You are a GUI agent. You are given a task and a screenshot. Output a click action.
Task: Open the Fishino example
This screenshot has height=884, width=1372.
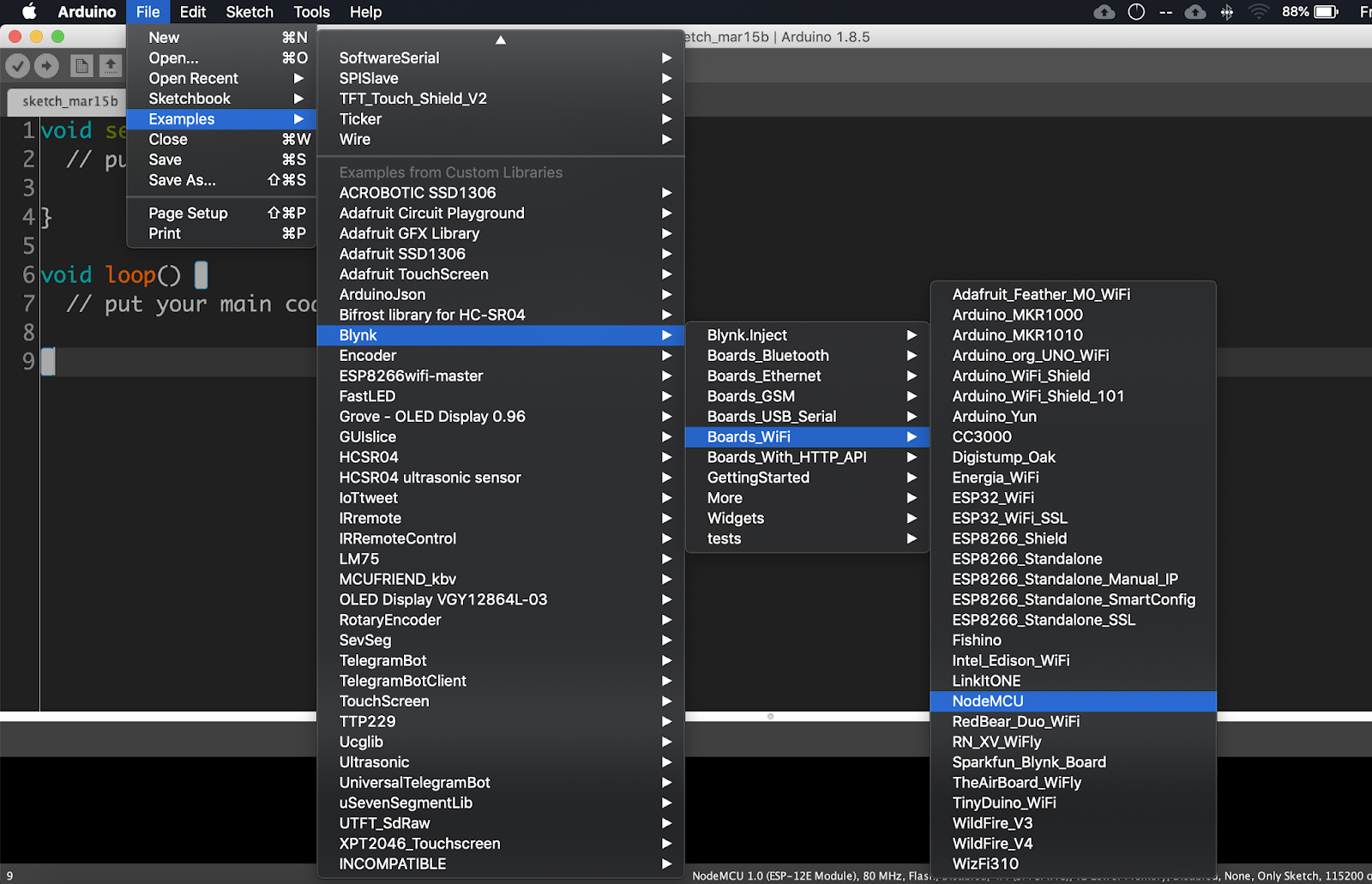(x=1073, y=640)
